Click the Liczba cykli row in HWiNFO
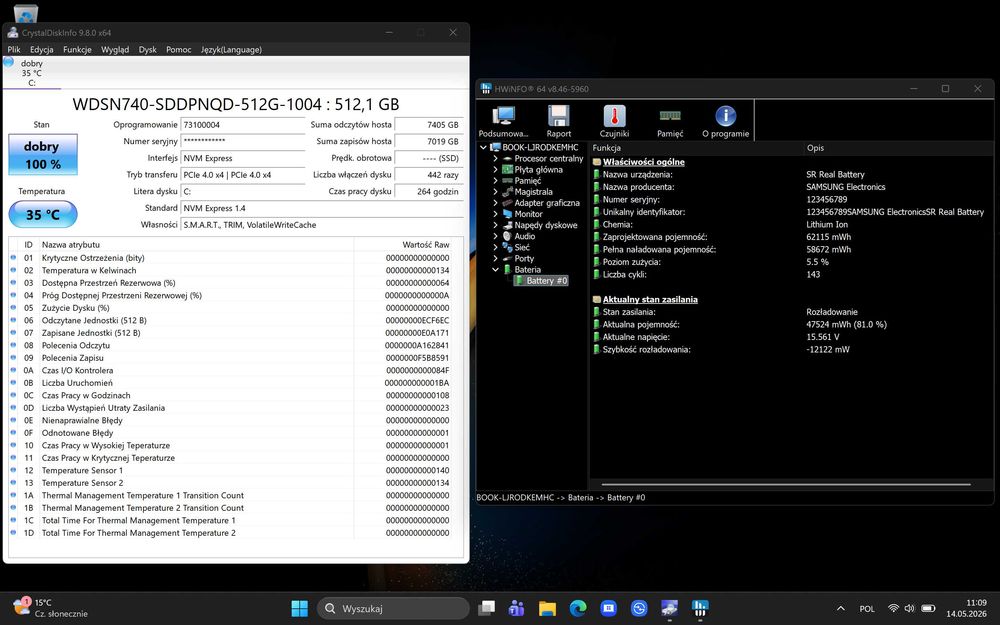The image size is (1000, 625). pos(791,274)
